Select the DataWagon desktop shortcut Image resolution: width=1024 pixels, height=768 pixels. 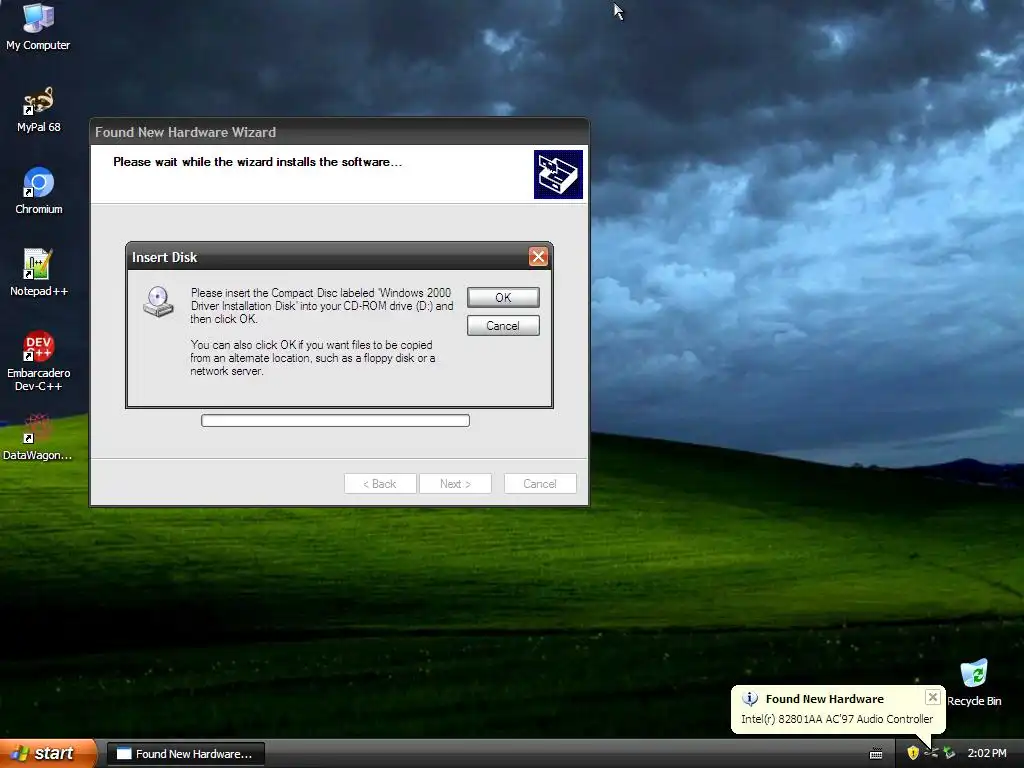pyautogui.click(x=38, y=437)
